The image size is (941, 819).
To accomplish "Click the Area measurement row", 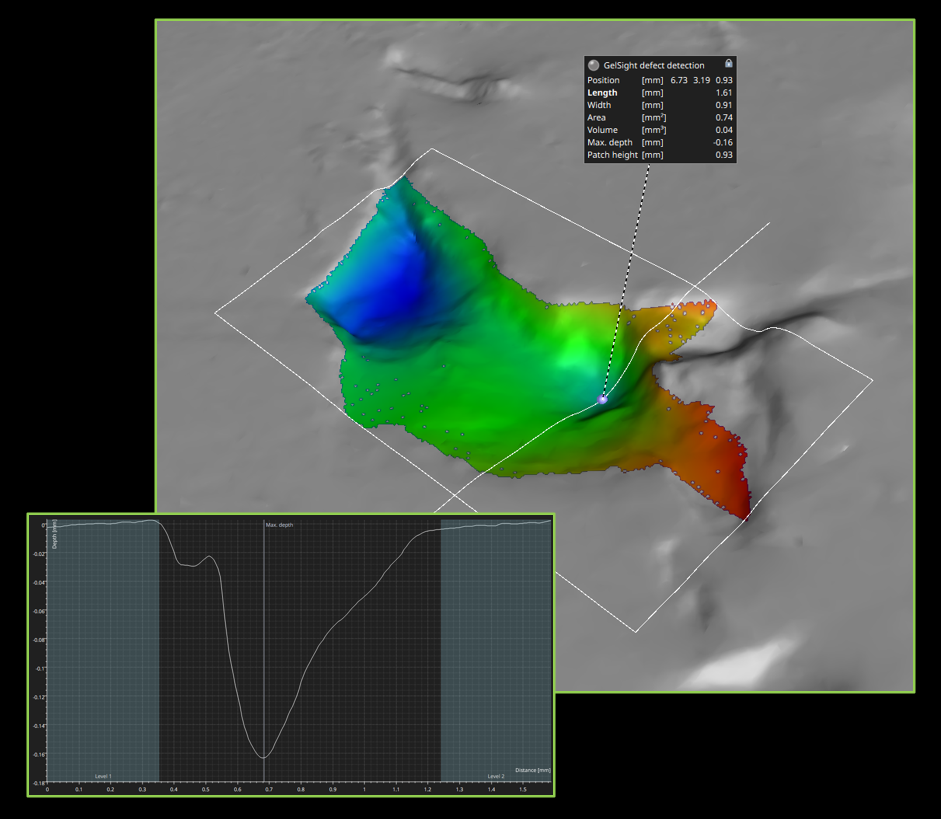I will (x=660, y=117).
